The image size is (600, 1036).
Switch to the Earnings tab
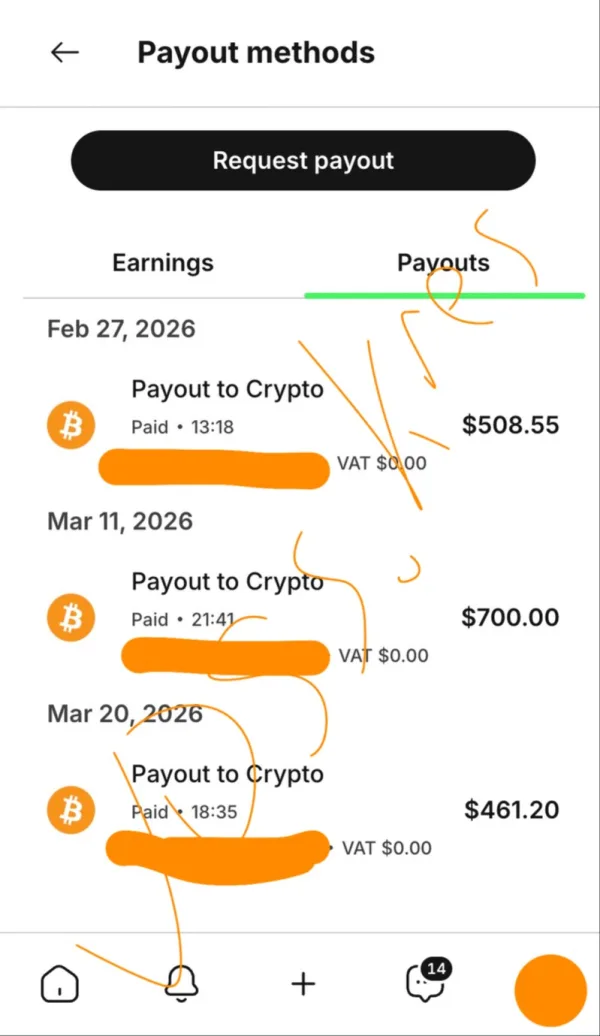coord(163,263)
